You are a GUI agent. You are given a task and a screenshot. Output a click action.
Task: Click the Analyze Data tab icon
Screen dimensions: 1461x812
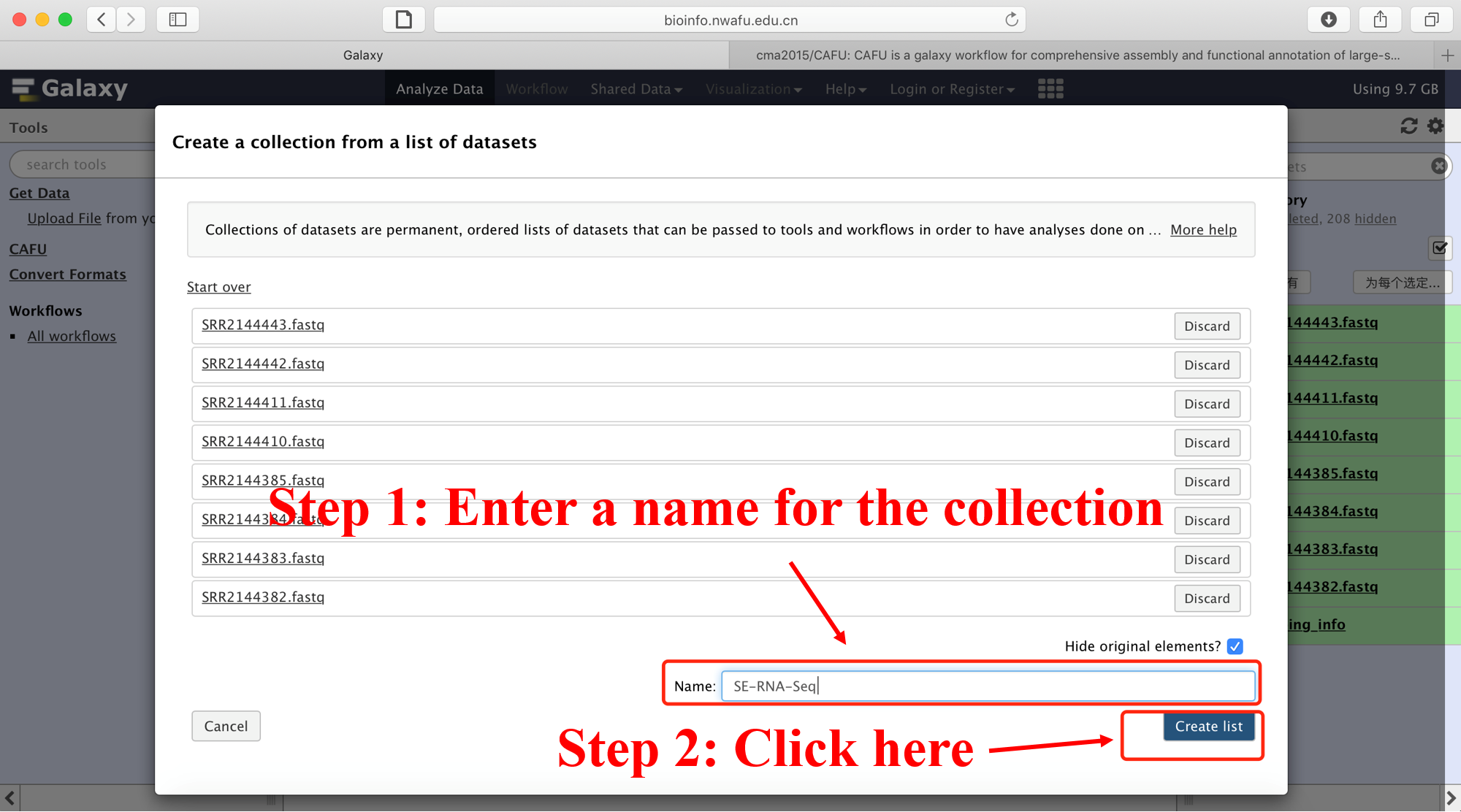(x=440, y=89)
